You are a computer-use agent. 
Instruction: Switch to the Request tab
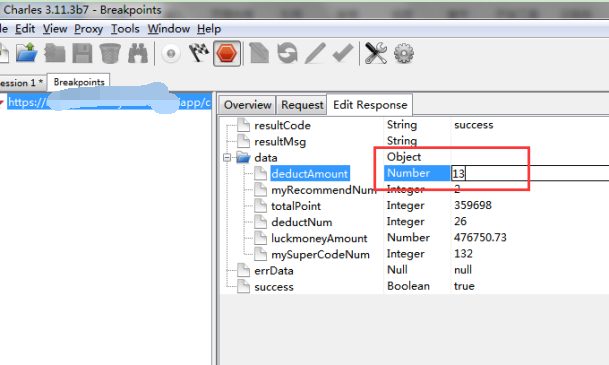[302, 105]
